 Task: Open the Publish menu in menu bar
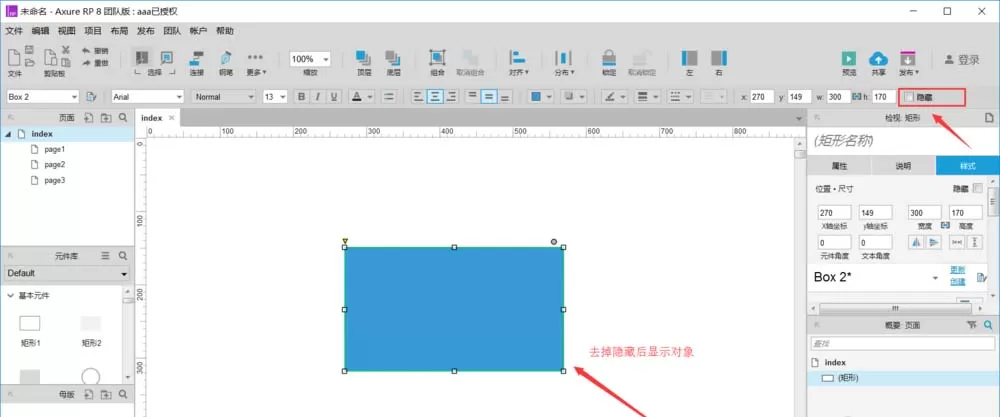coord(145,31)
